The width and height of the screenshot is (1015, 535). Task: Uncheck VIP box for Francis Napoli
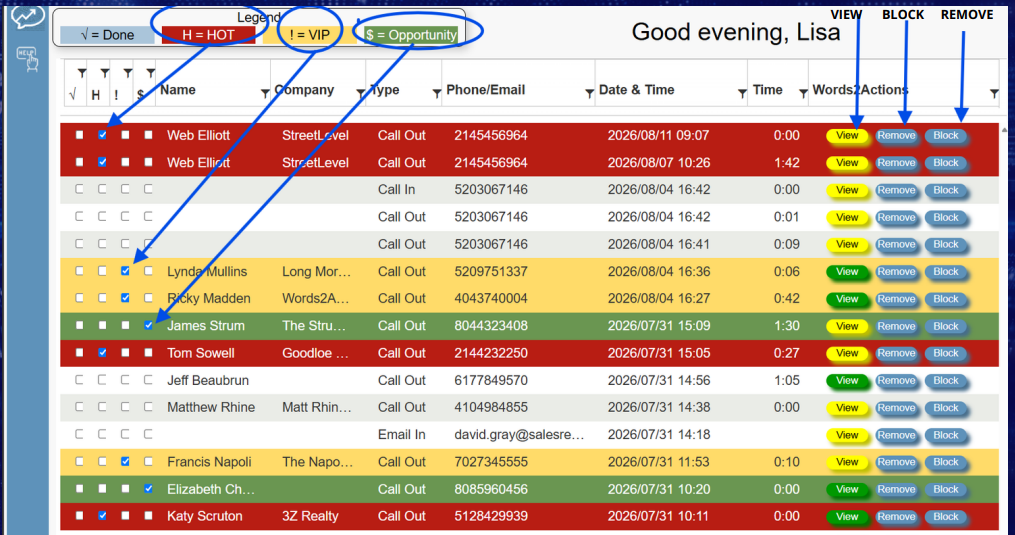[125, 461]
